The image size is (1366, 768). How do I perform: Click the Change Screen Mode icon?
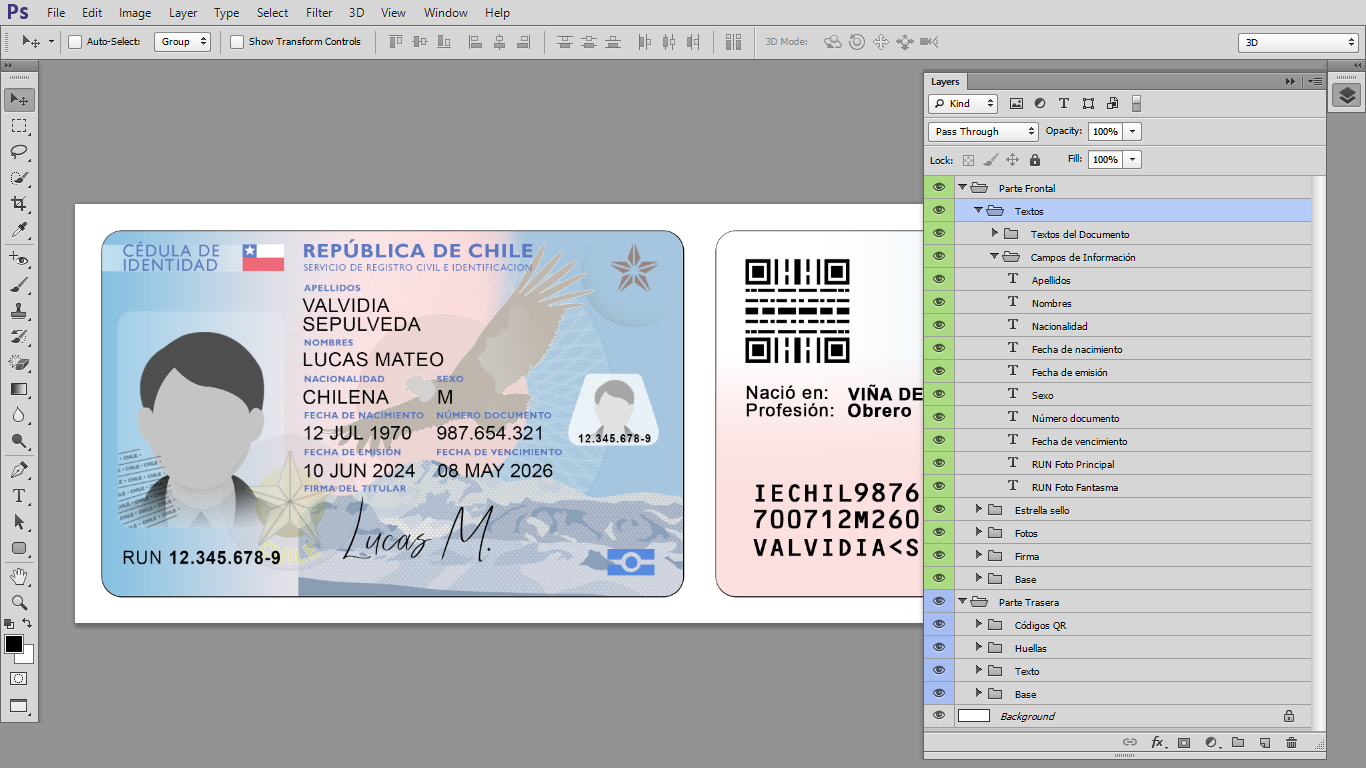click(x=19, y=706)
